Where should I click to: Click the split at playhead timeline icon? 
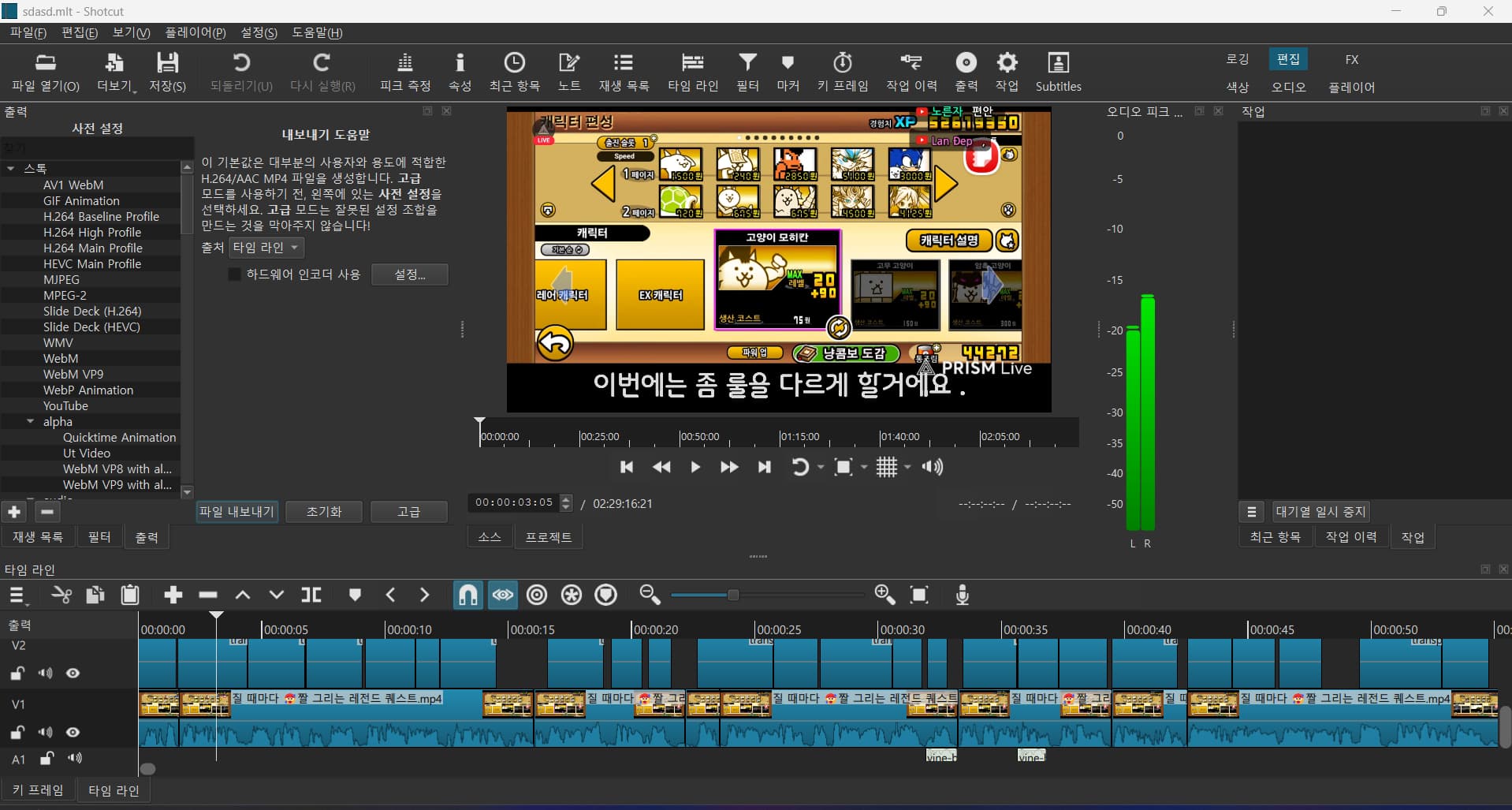pyautogui.click(x=311, y=595)
